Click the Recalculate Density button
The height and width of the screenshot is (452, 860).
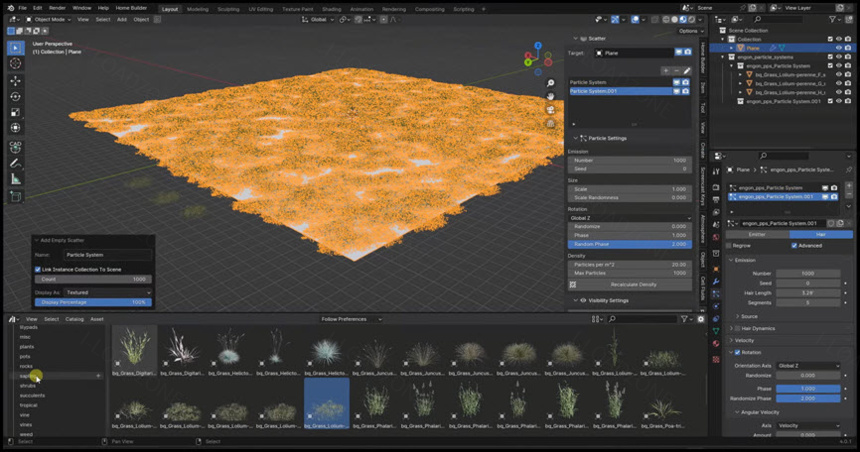630,285
